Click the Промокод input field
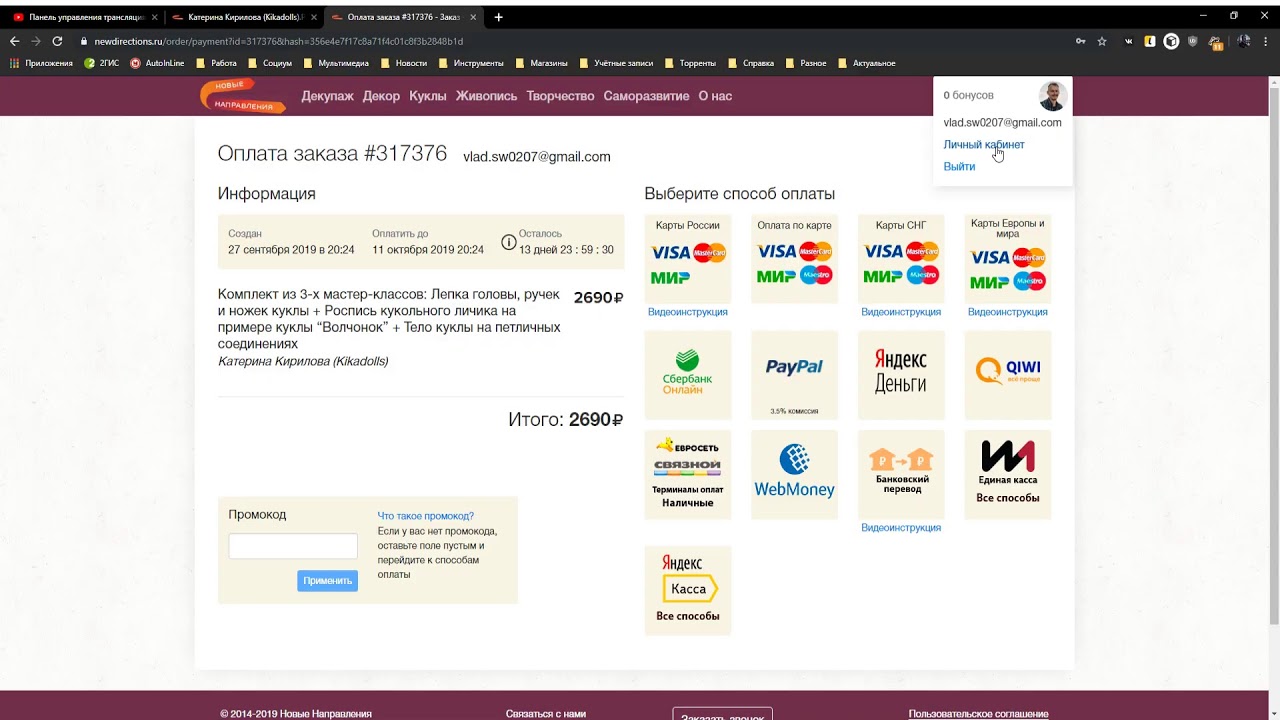Viewport: 1280px width, 720px height. click(293, 546)
